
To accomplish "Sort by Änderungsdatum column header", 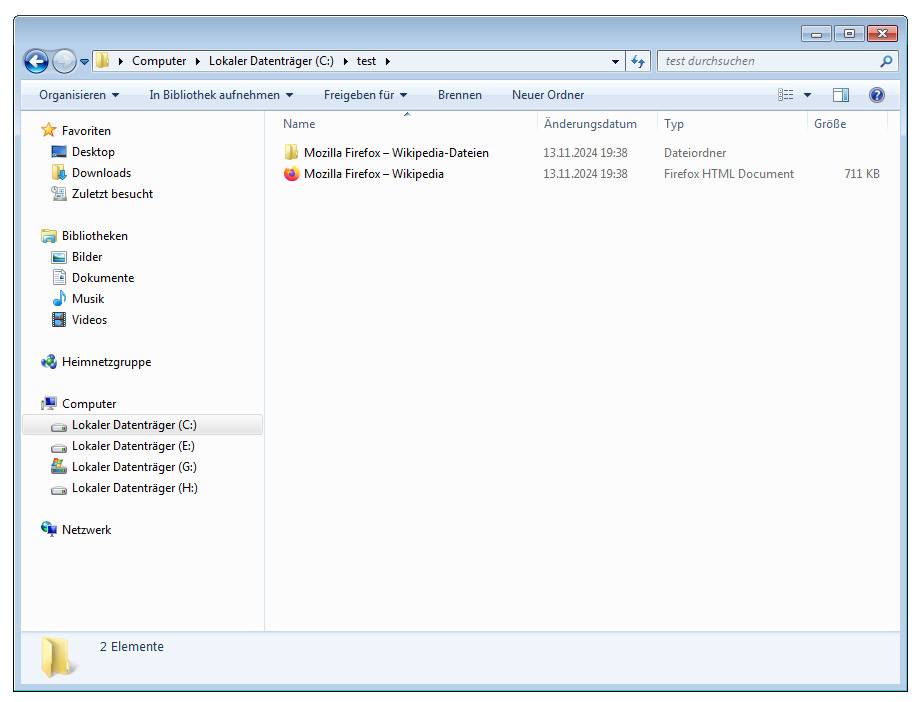I will point(589,124).
